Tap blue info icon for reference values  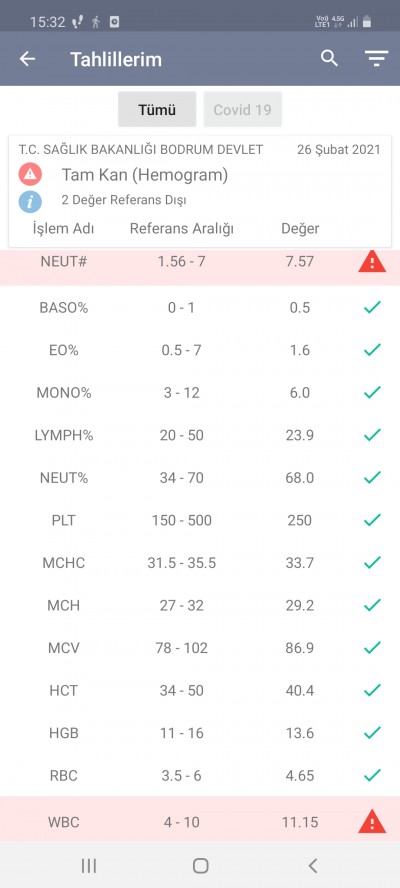click(30, 200)
